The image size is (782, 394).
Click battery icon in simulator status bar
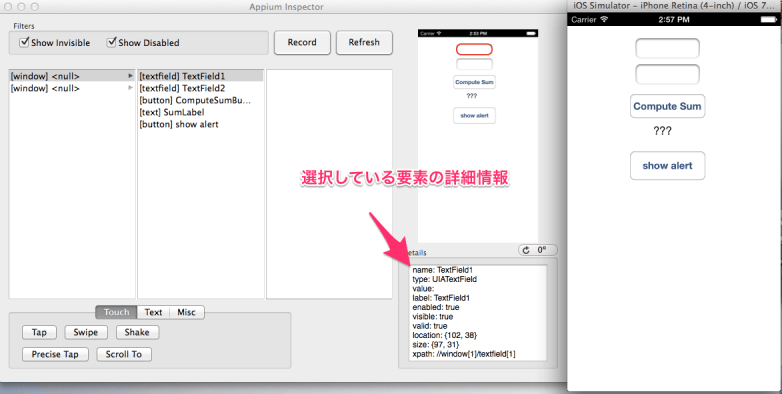[769, 19]
